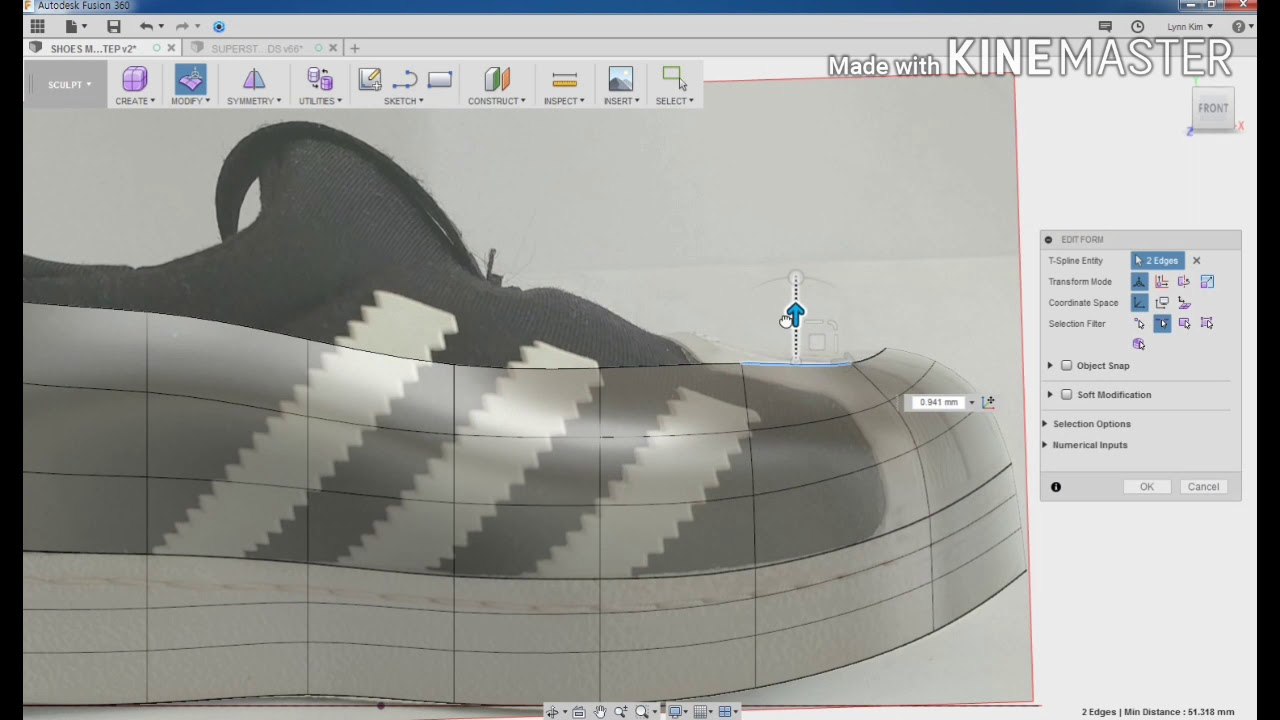Set Selection Filter to Face
The width and height of the screenshot is (1280, 720).
[x=1184, y=324]
